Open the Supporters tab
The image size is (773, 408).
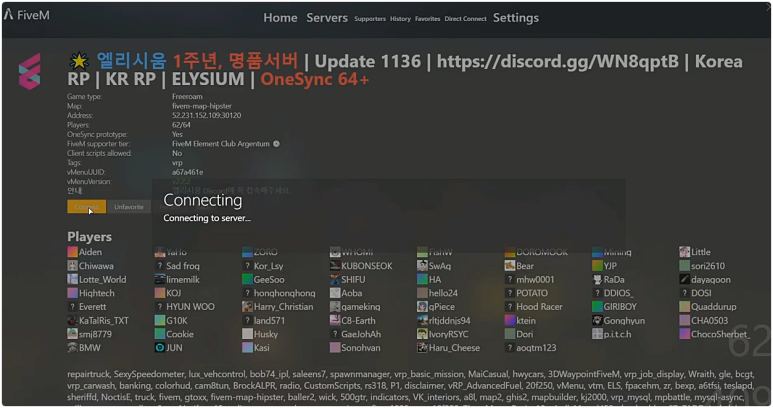click(x=370, y=19)
